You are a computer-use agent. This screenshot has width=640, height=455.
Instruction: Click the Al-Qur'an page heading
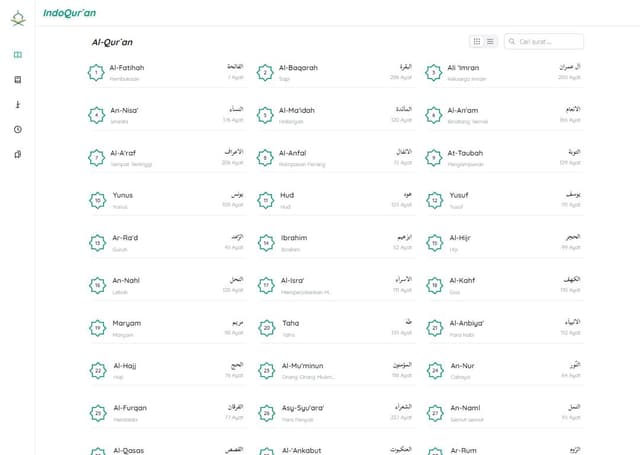[112, 42]
